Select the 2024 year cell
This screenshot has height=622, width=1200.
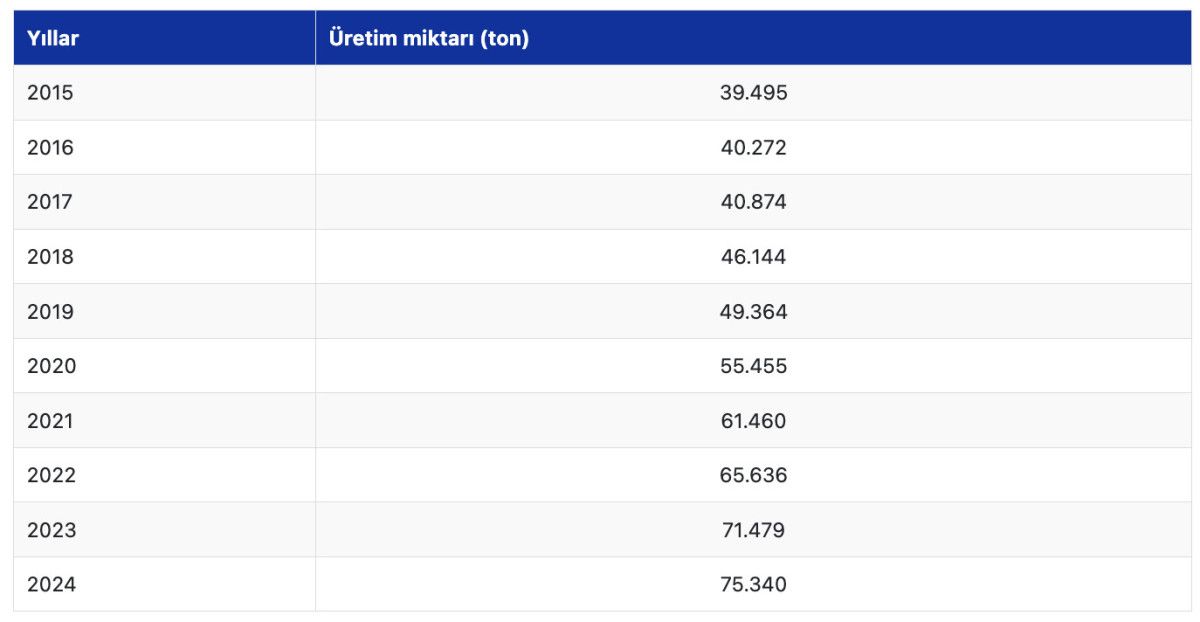click(52, 585)
